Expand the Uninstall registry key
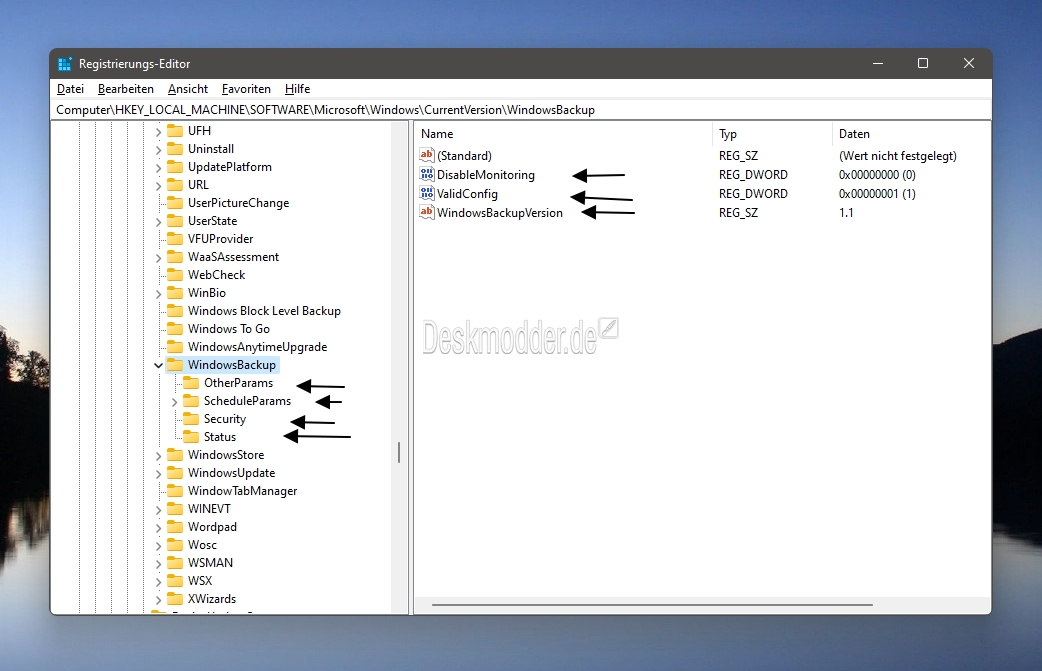The height and width of the screenshot is (671, 1042). click(x=158, y=149)
